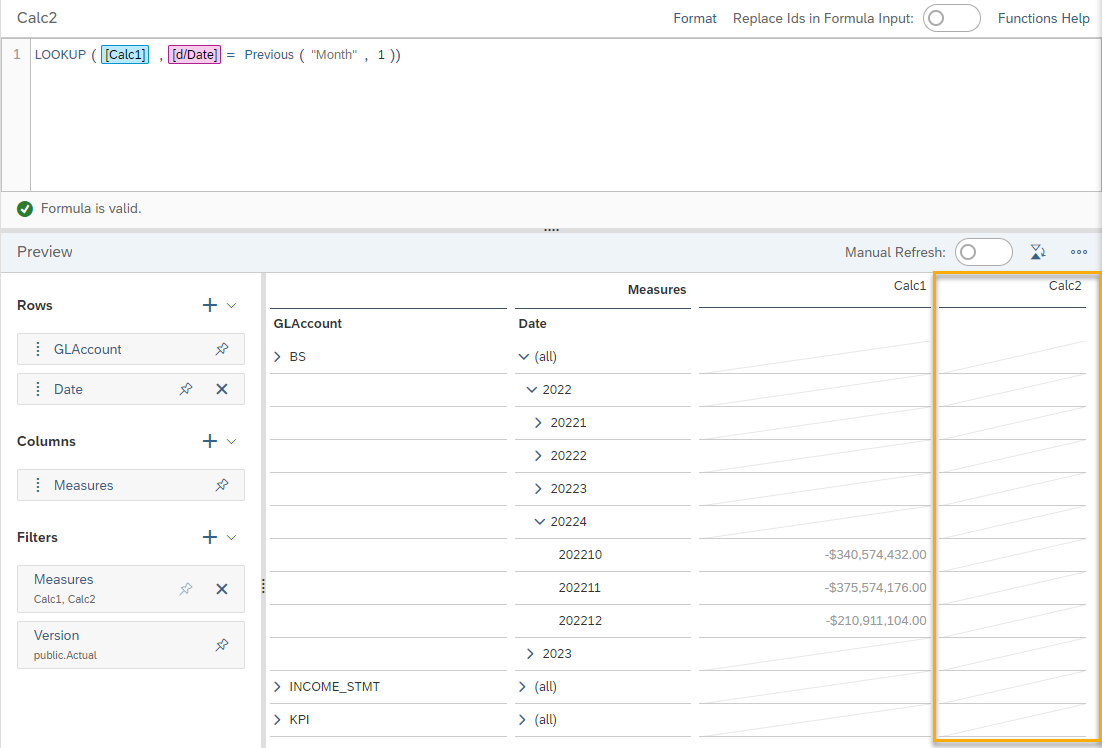The width and height of the screenshot is (1102, 748).
Task: Click the Format link
Action: 694,18
